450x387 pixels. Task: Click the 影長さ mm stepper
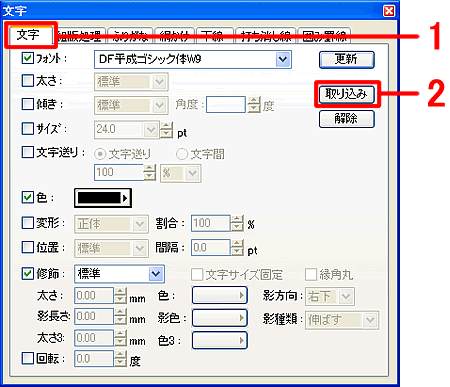tap(120, 316)
